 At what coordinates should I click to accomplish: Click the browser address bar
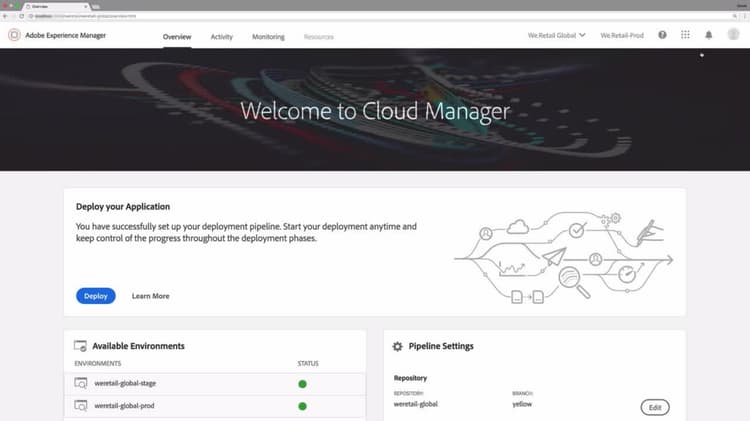pos(378,16)
